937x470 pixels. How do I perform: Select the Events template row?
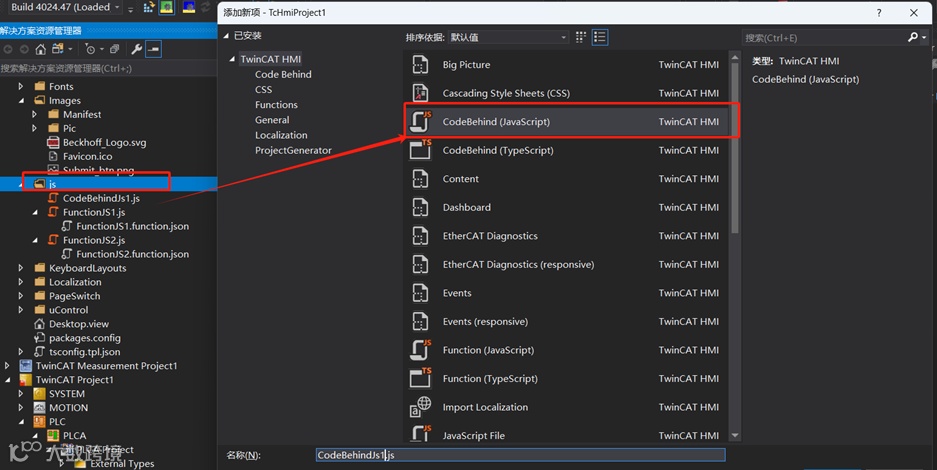pyautogui.click(x=567, y=293)
